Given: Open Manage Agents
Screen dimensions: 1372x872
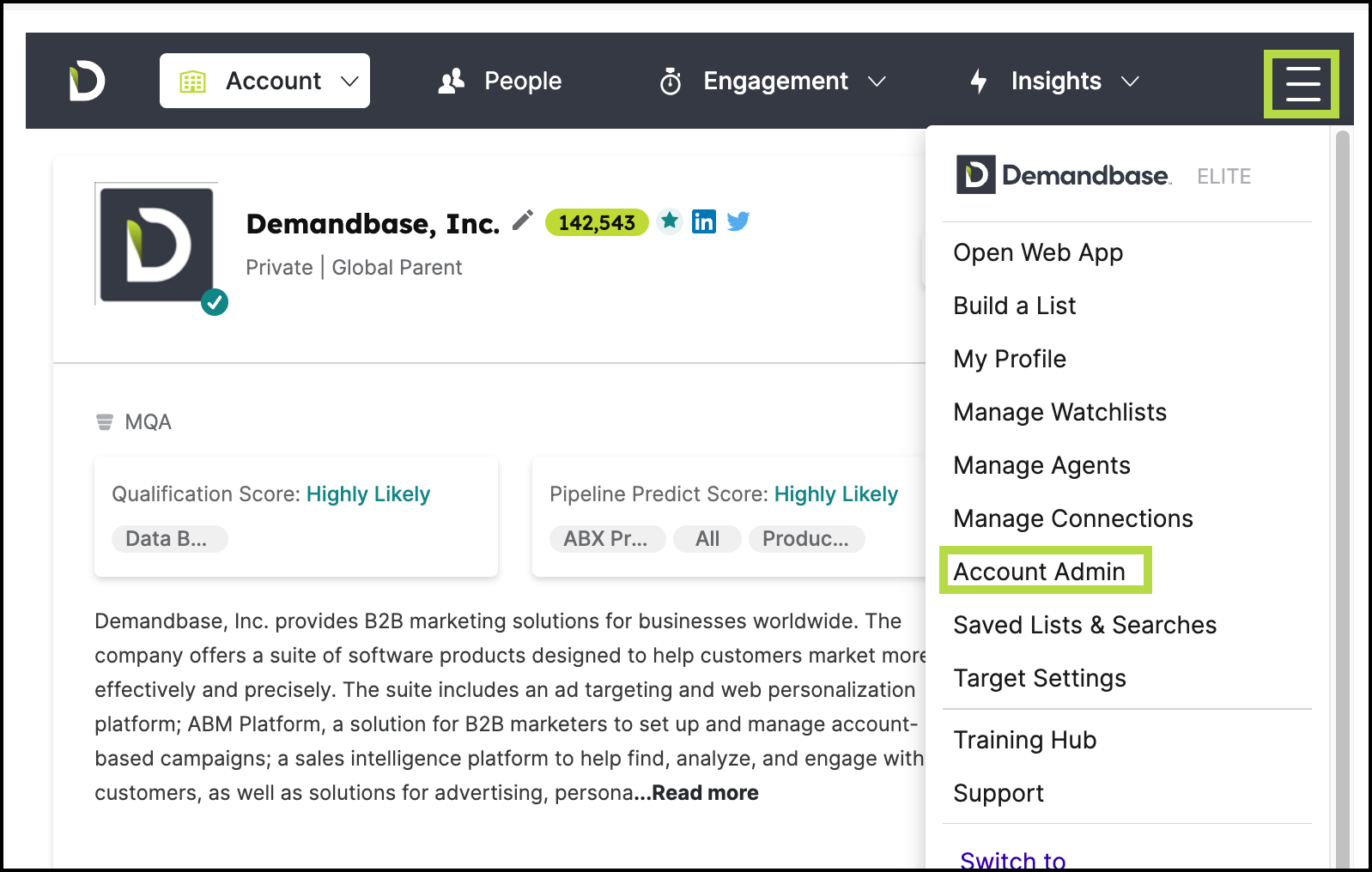Looking at the screenshot, I should 1041,465.
